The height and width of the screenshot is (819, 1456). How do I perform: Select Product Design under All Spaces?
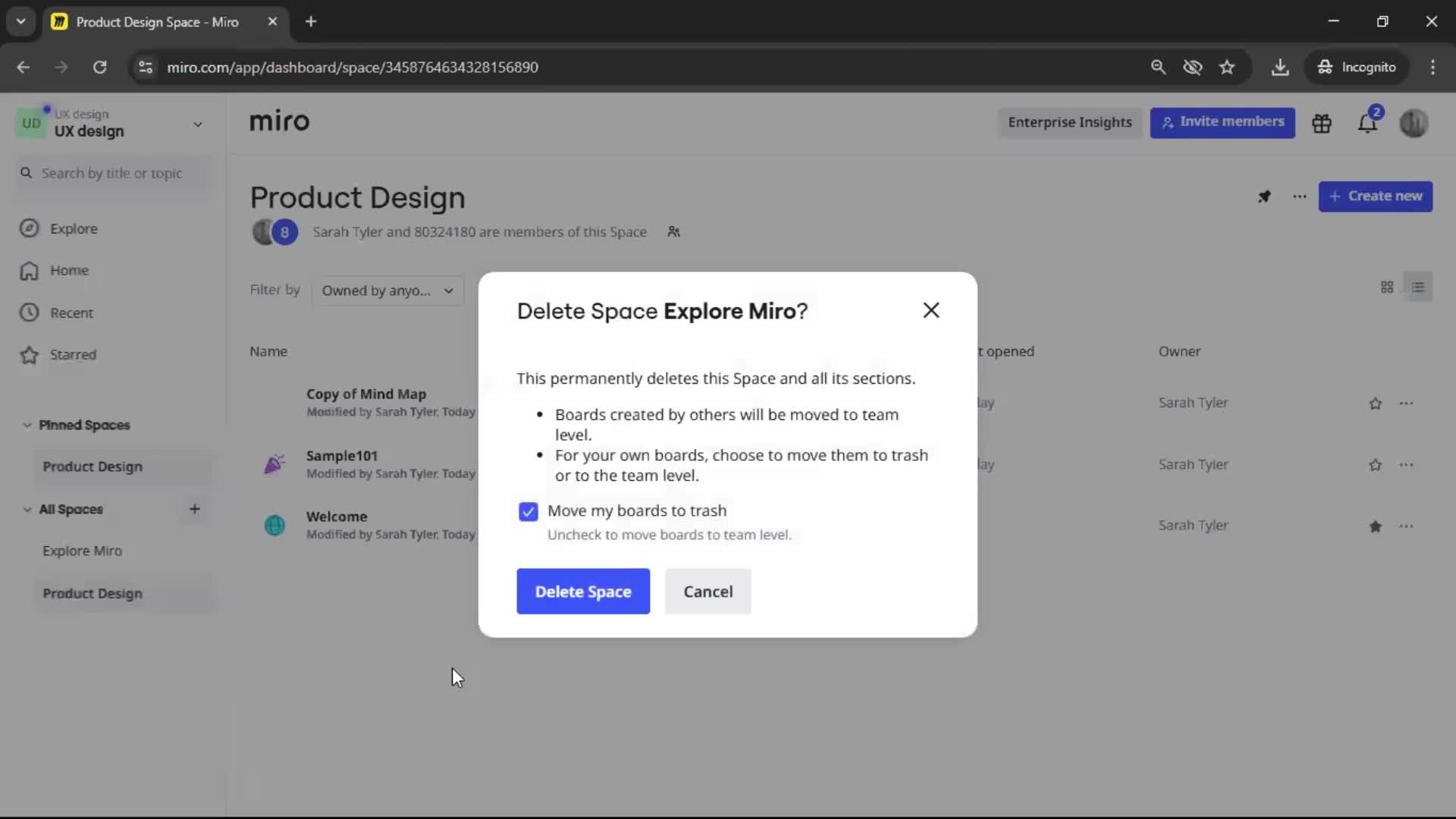point(93,594)
